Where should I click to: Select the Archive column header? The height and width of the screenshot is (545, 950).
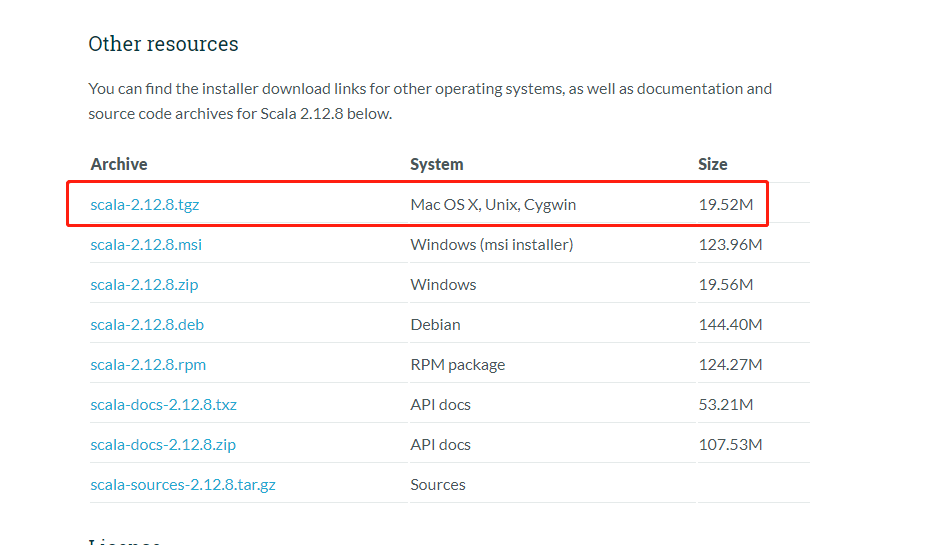[119, 164]
